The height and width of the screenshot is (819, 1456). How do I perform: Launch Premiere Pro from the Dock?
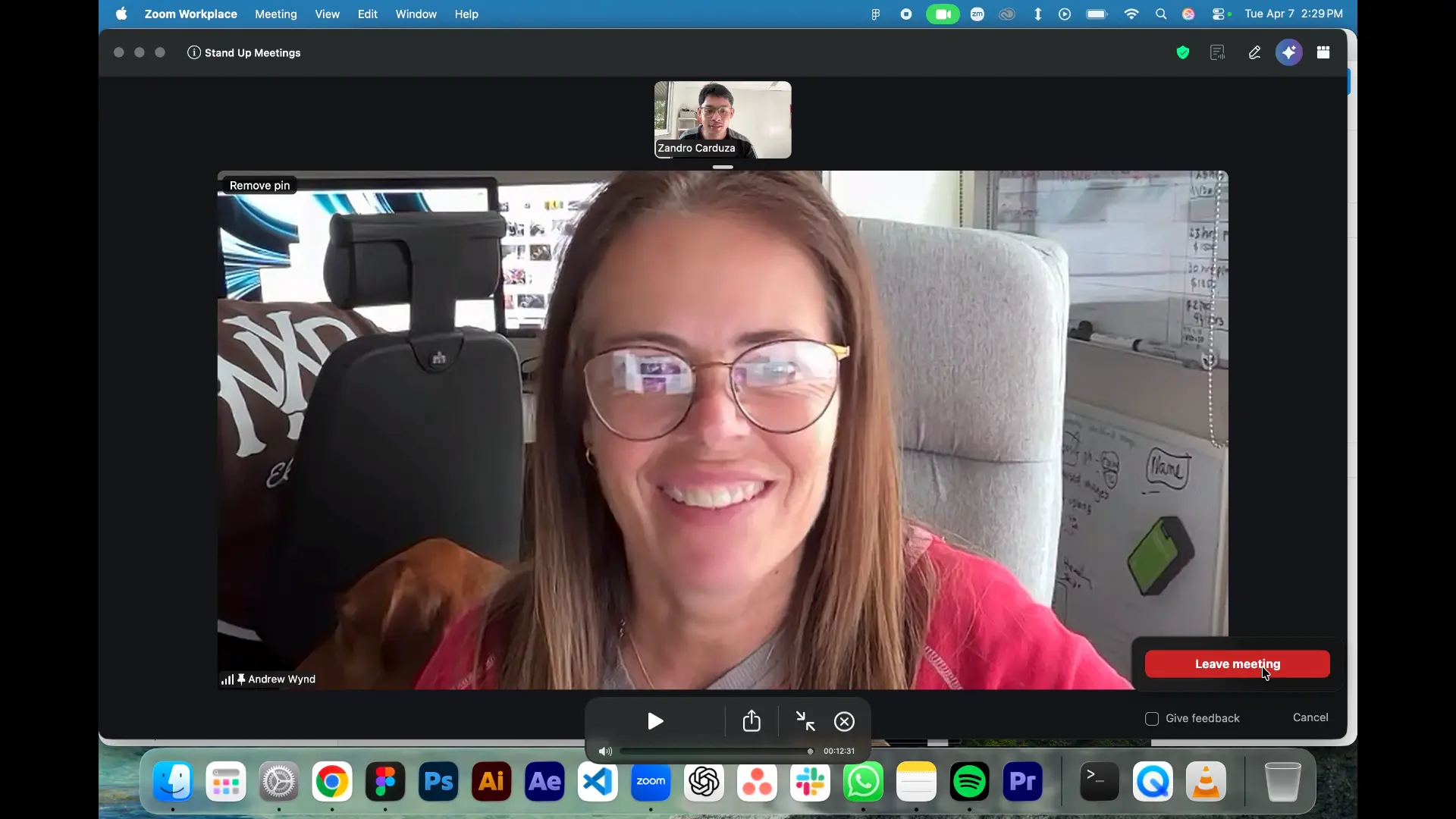[x=1023, y=782]
